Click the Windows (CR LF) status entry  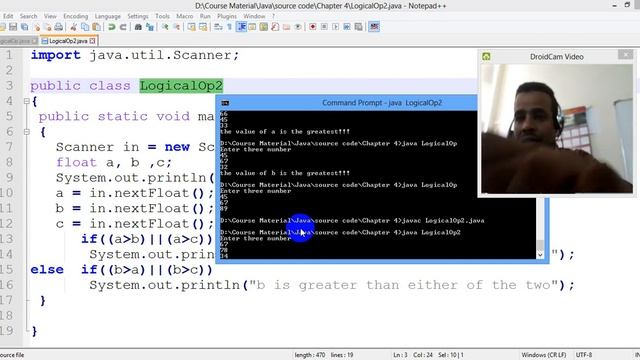point(544,355)
